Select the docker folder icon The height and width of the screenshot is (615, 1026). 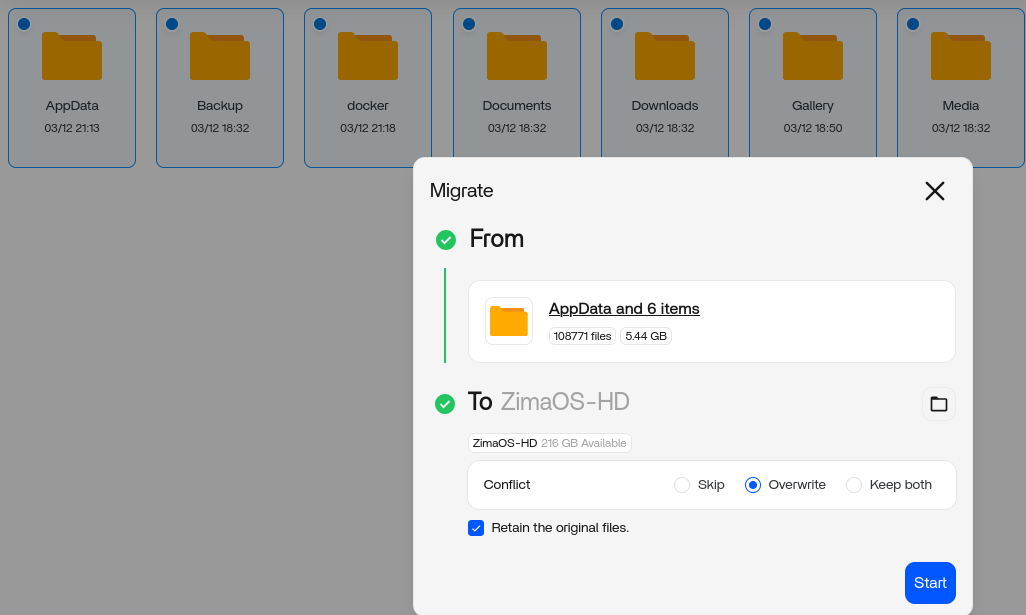[368, 56]
